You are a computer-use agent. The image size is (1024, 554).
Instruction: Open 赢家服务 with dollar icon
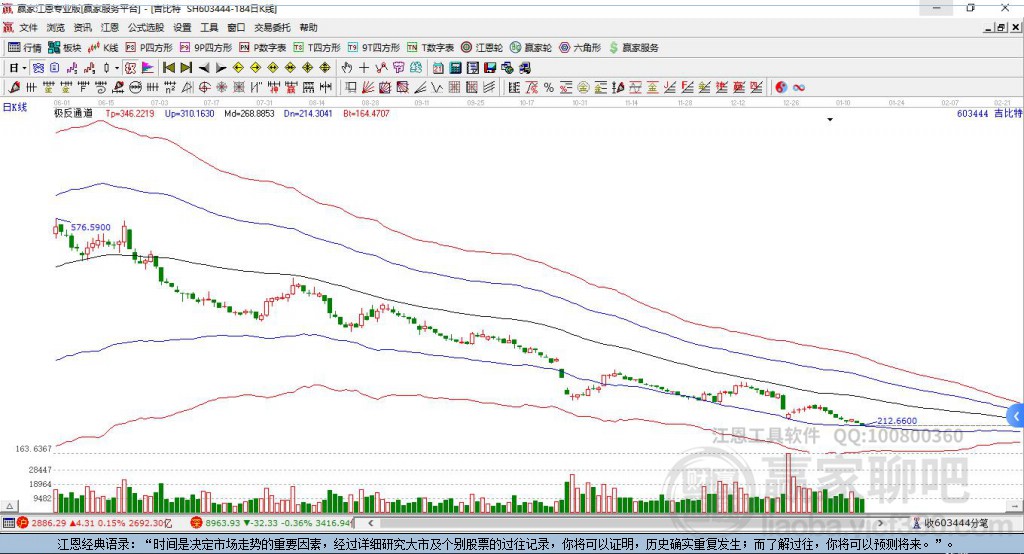tap(633, 48)
